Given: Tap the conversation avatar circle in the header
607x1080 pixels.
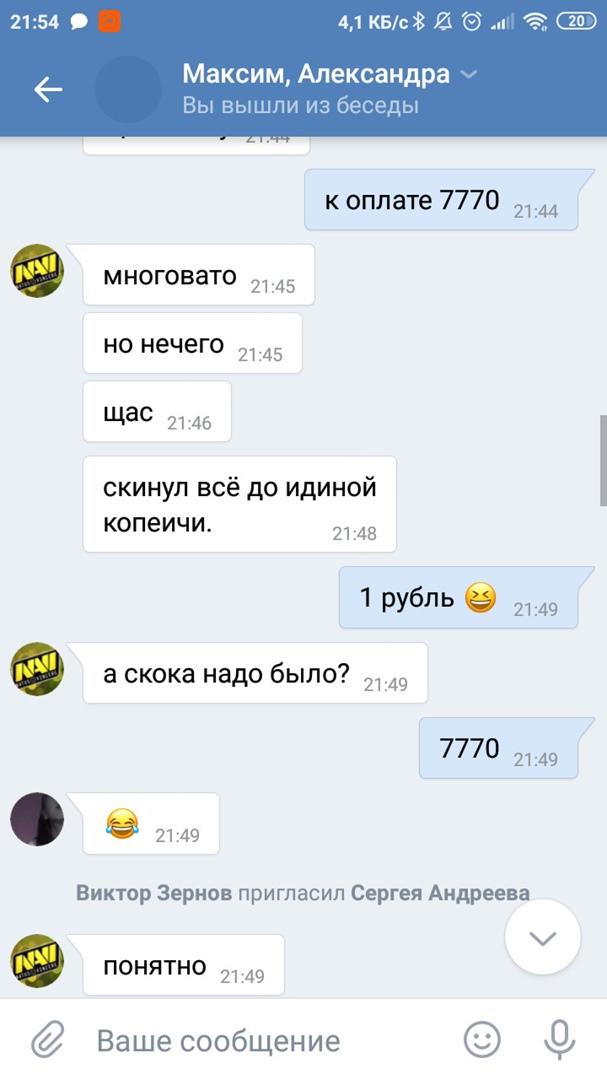Looking at the screenshot, I should (128, 90).
